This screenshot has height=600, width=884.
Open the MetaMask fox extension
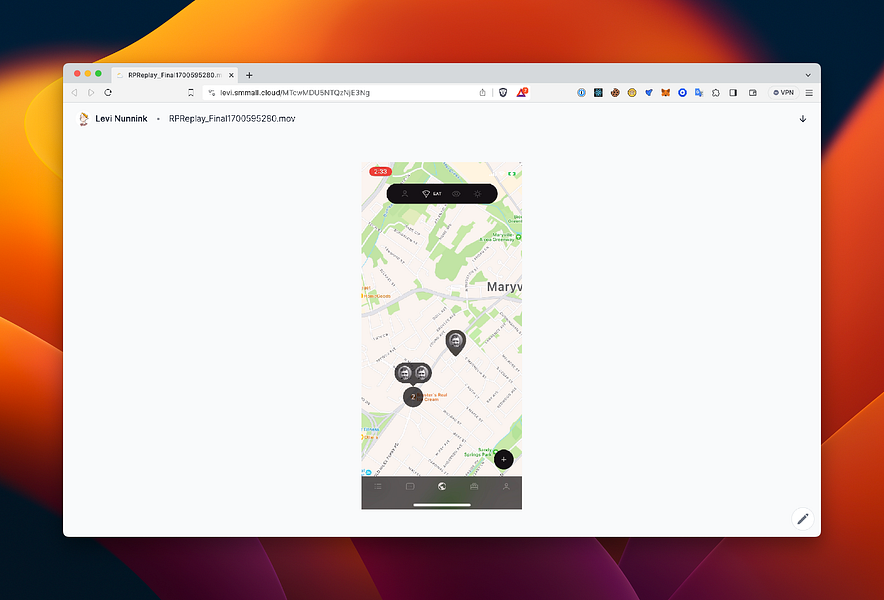[665, 92]
